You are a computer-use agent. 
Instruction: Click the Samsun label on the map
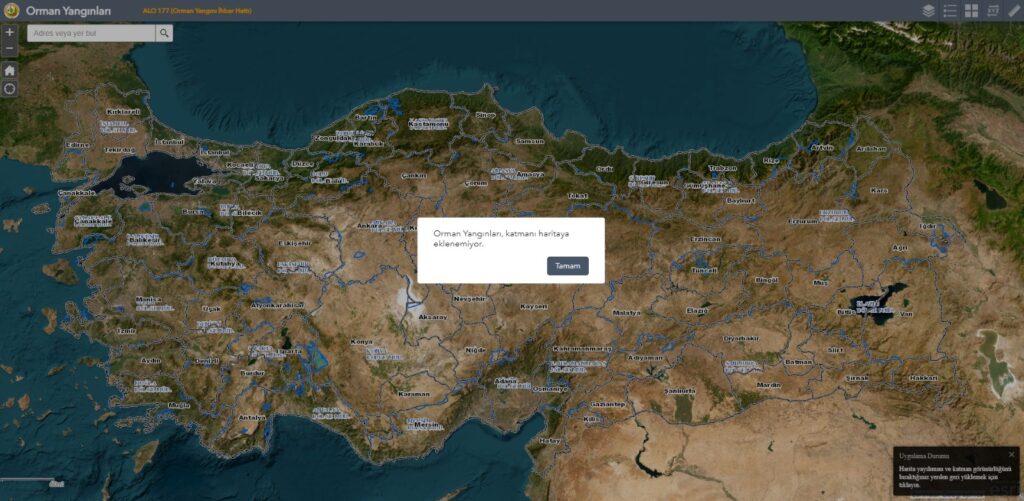[530, 140]
